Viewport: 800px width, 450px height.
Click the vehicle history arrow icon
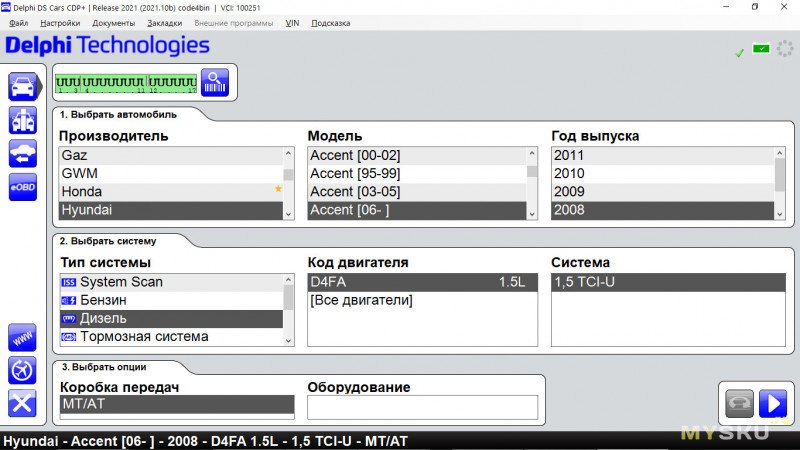tap(22, 154)
